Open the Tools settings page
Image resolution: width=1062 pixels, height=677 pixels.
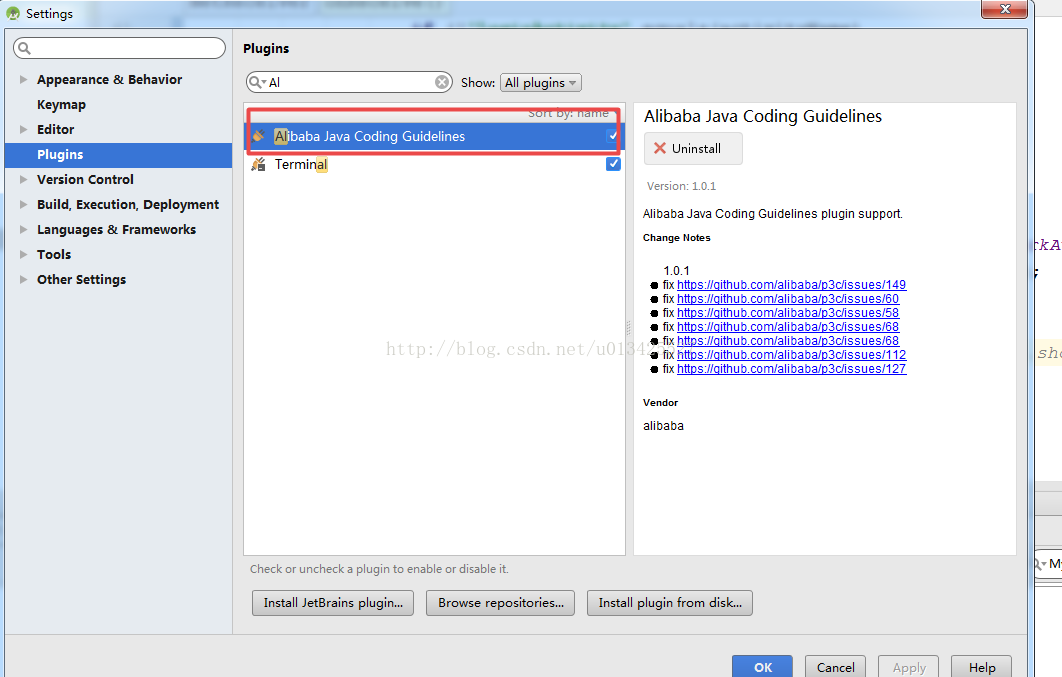click(54, 255)
